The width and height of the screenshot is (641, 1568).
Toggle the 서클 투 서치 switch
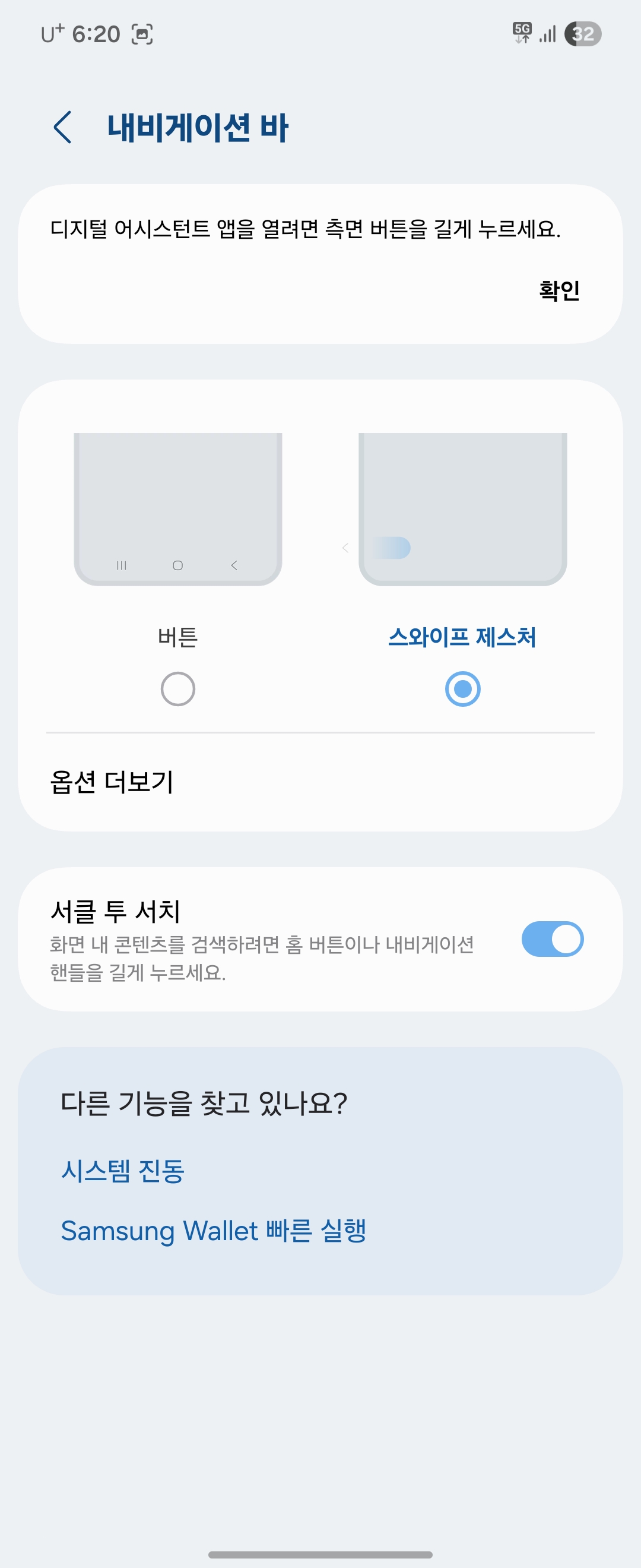[x=552, y=938]
